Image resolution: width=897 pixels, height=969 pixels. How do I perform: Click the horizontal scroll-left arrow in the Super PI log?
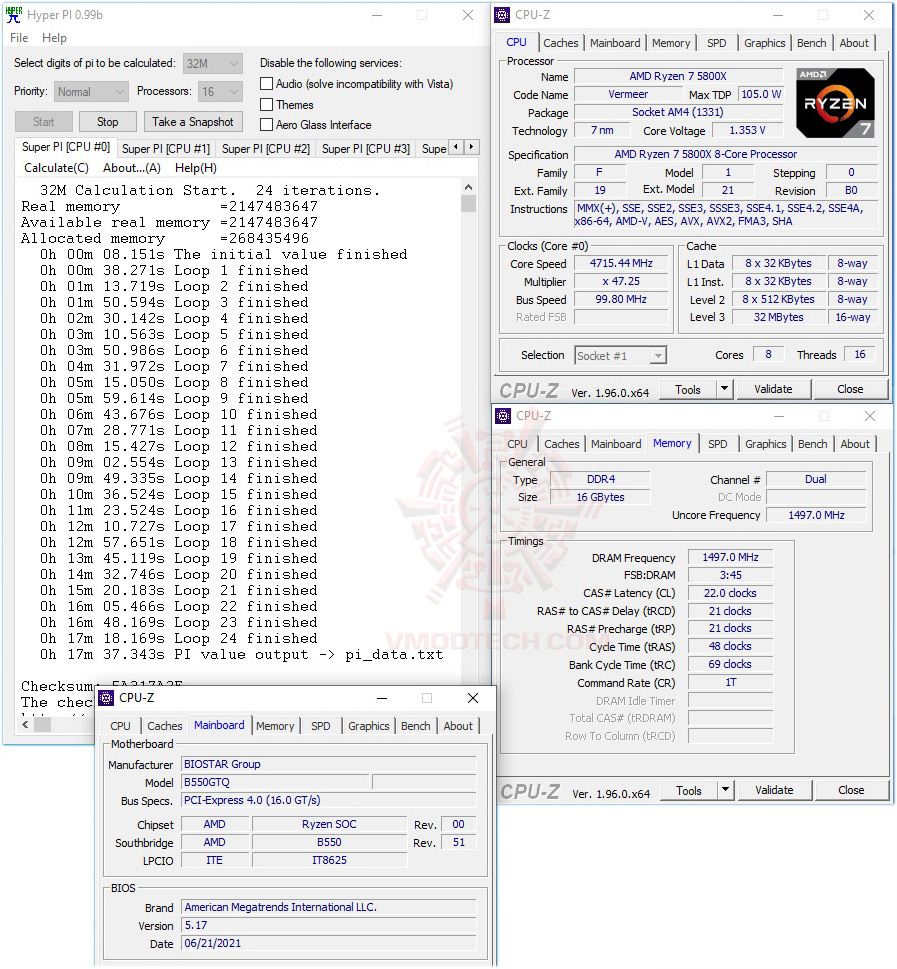[25, 724]
